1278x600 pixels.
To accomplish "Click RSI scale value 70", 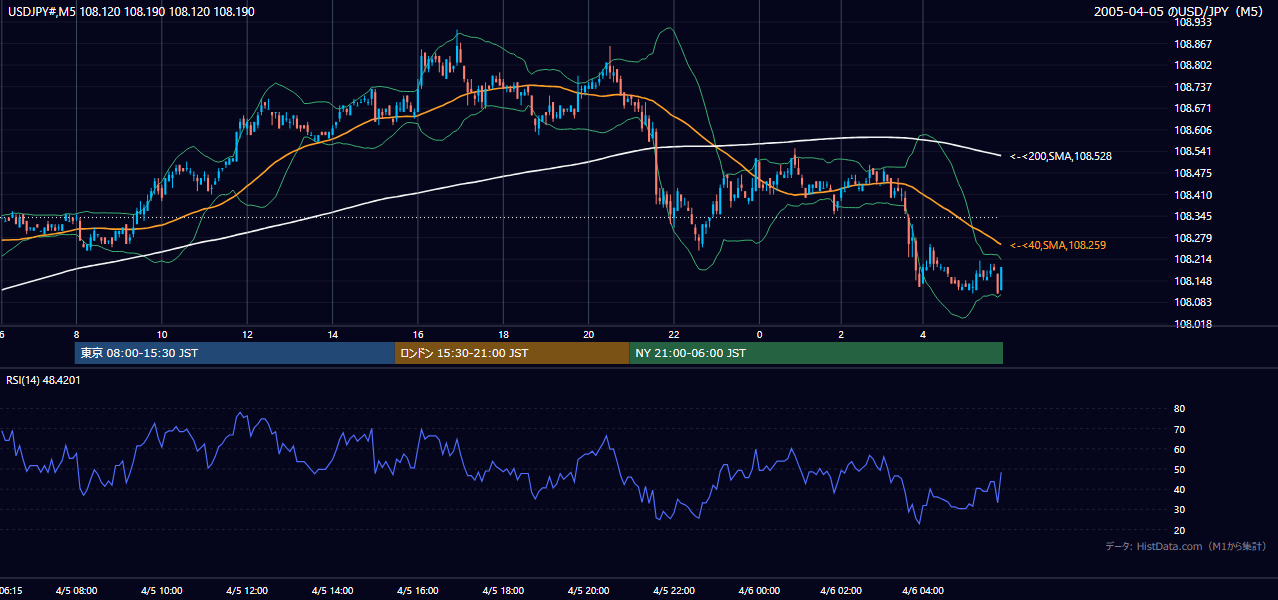I will [x=1179, y=429].
